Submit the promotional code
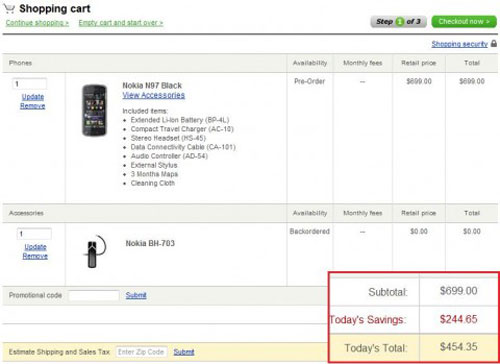This screenshot has width=500, height=364. 136,295
